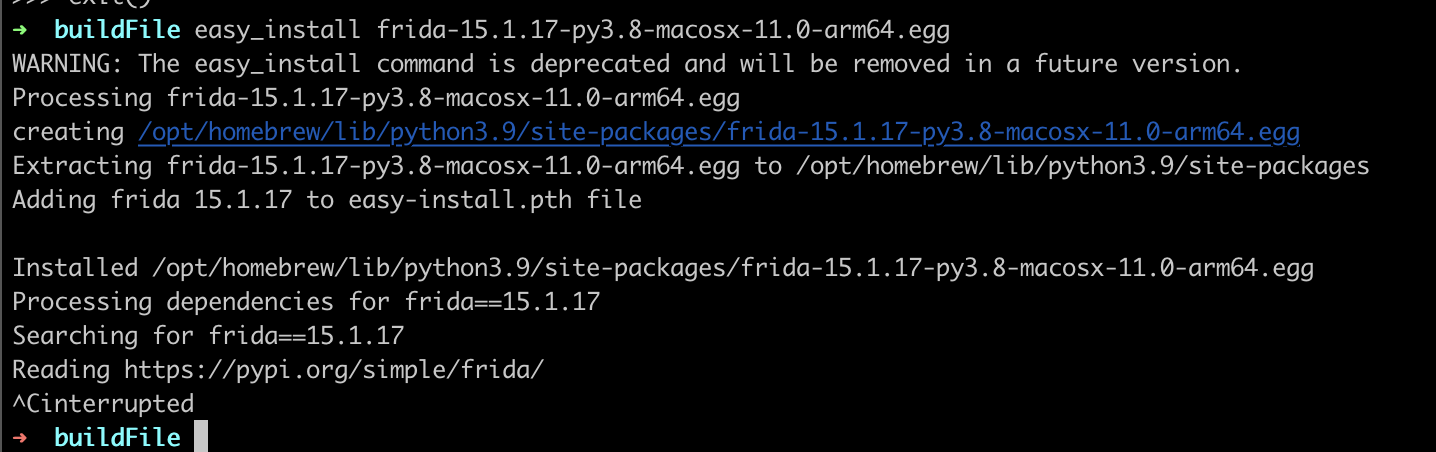
Task: Click the WARNING word in the deprecation message
Action: pos(68,64)
